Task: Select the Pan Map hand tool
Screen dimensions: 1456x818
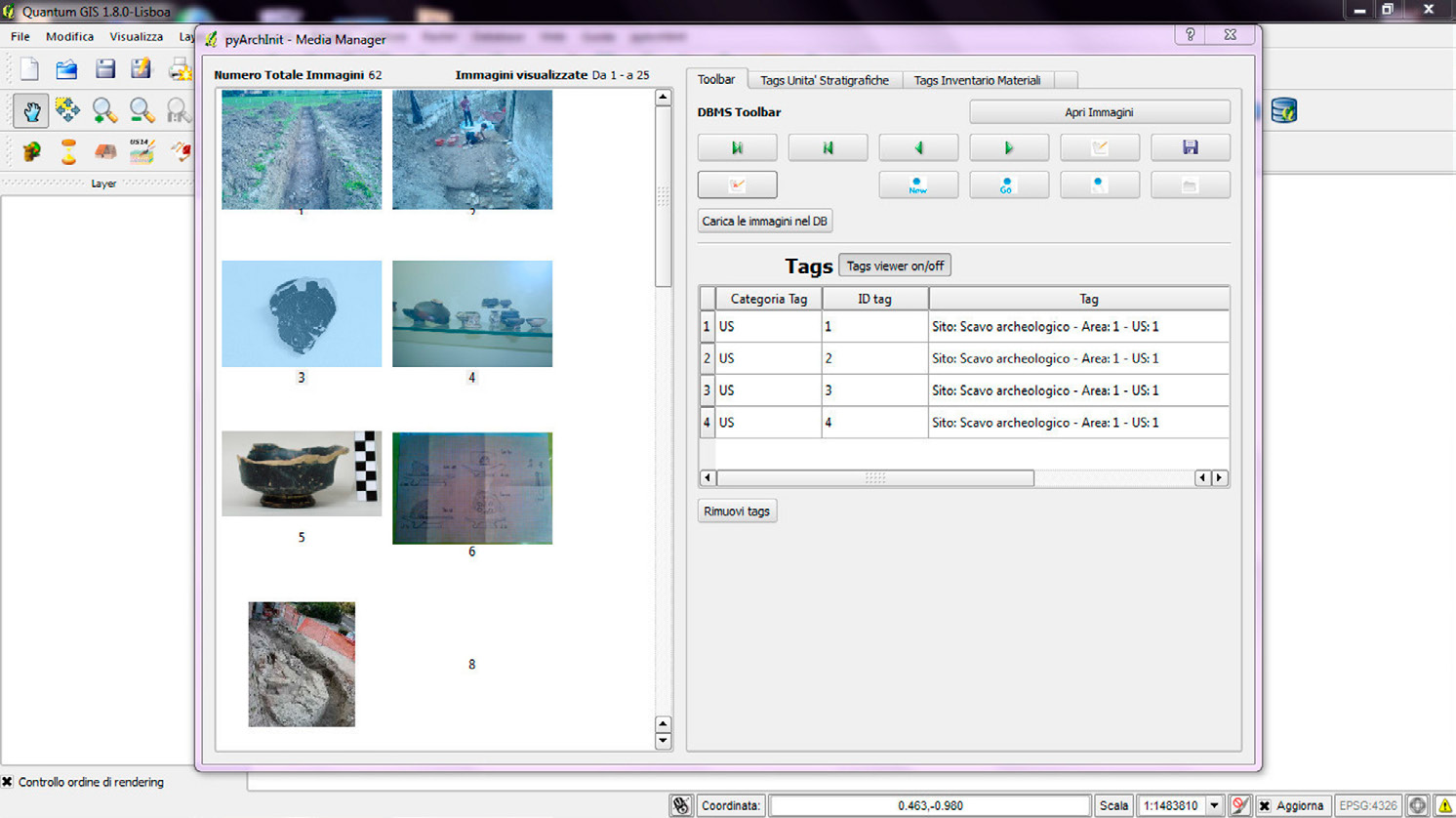Action: coord(30,110)
